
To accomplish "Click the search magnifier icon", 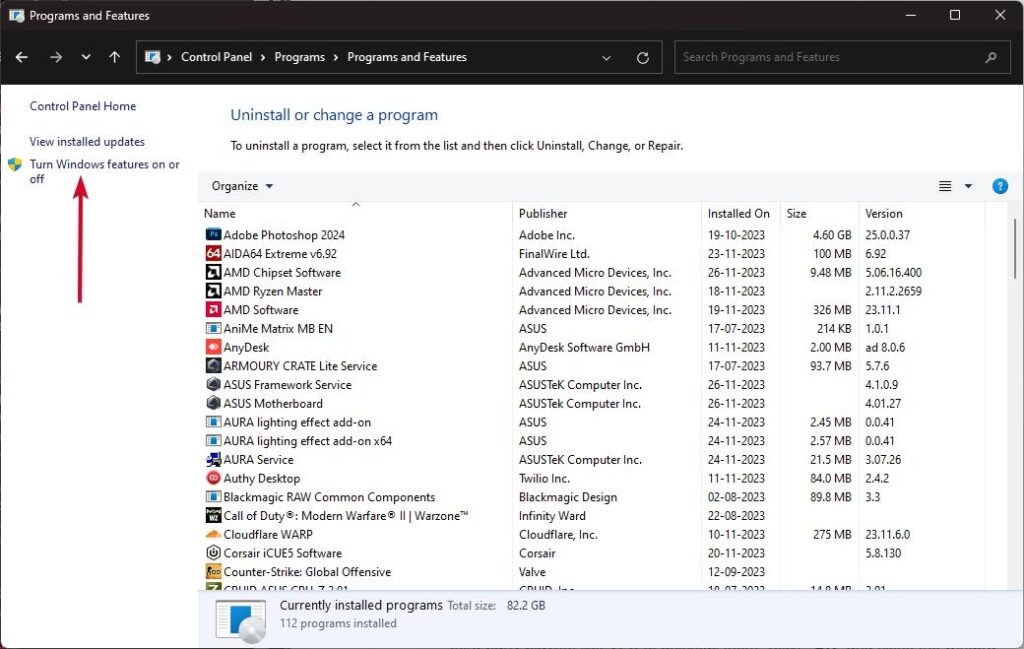I will tap(991, 57).
